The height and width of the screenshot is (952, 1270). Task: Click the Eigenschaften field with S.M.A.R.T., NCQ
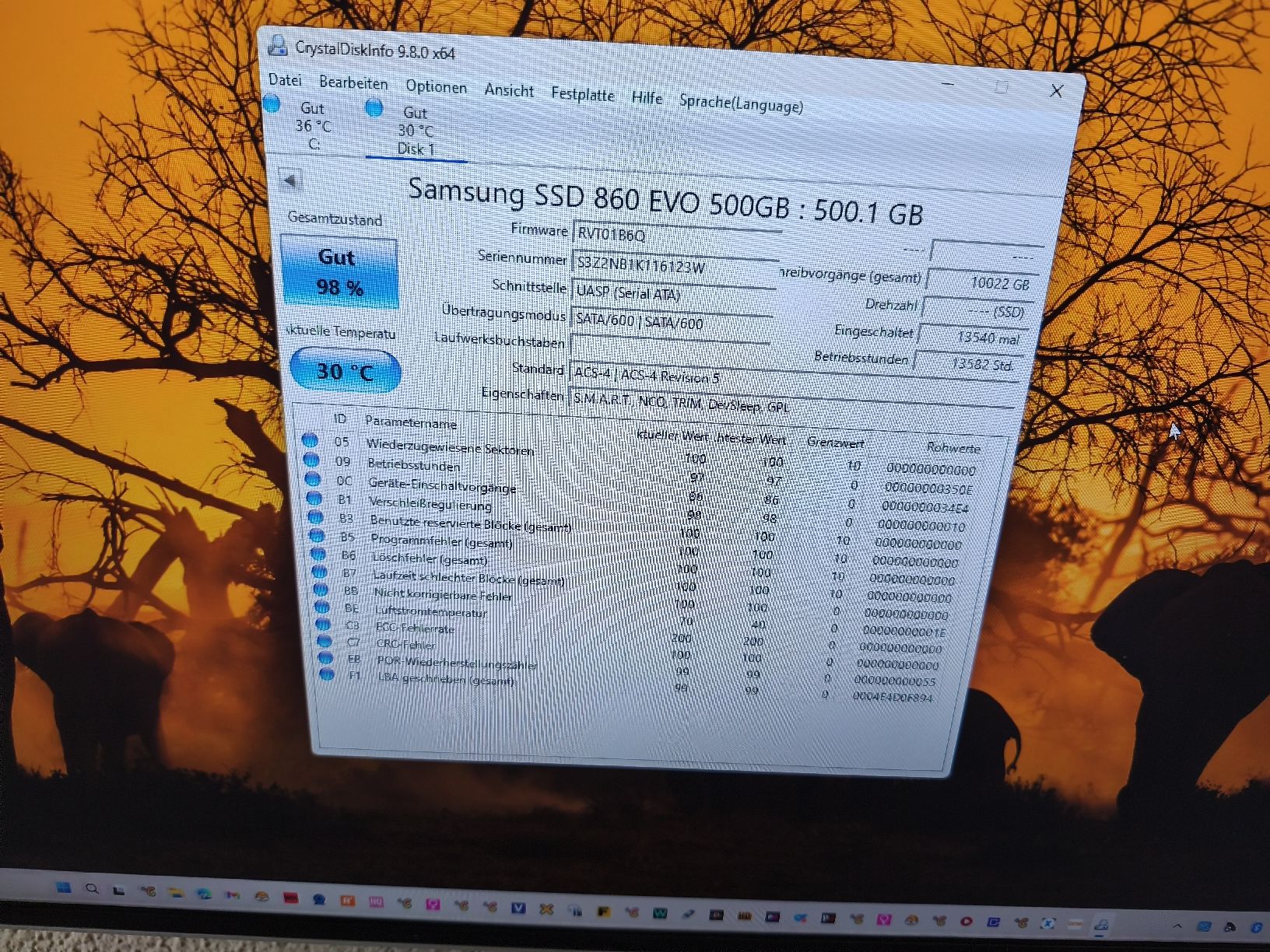789,407
